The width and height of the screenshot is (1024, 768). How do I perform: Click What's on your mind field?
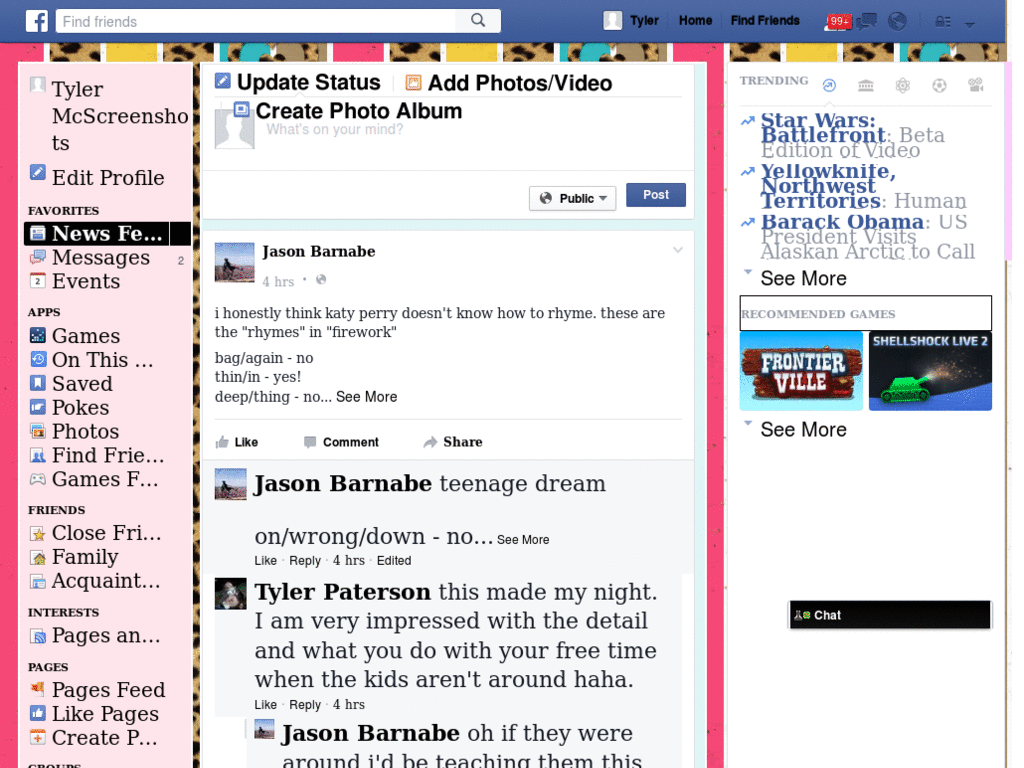pyautogui.click(x=334, y=129)
